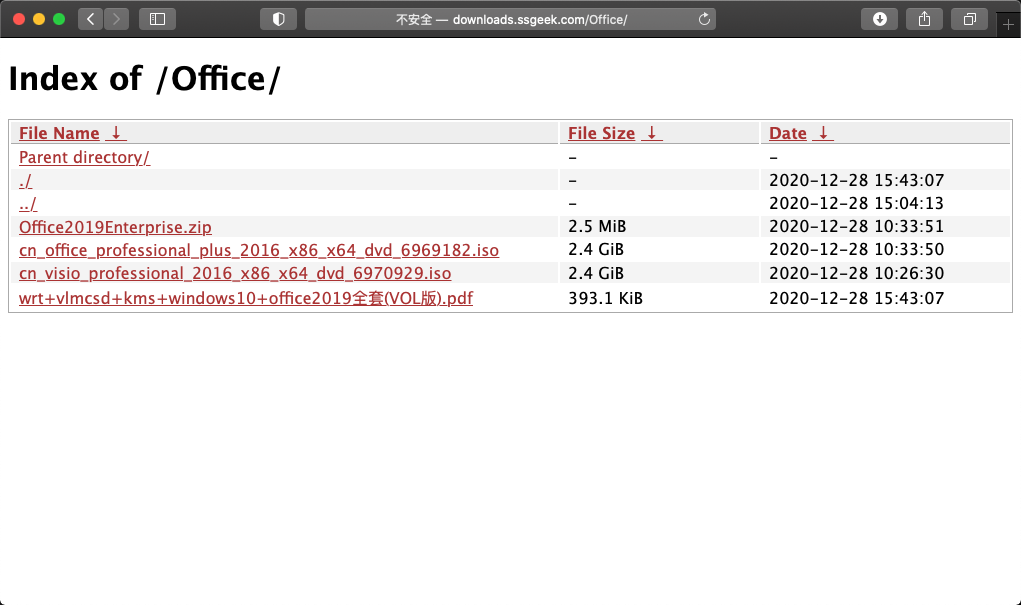Open the ./ current directory link
The height and width of the screenshot is (605, 1021).
click(25, 180)
